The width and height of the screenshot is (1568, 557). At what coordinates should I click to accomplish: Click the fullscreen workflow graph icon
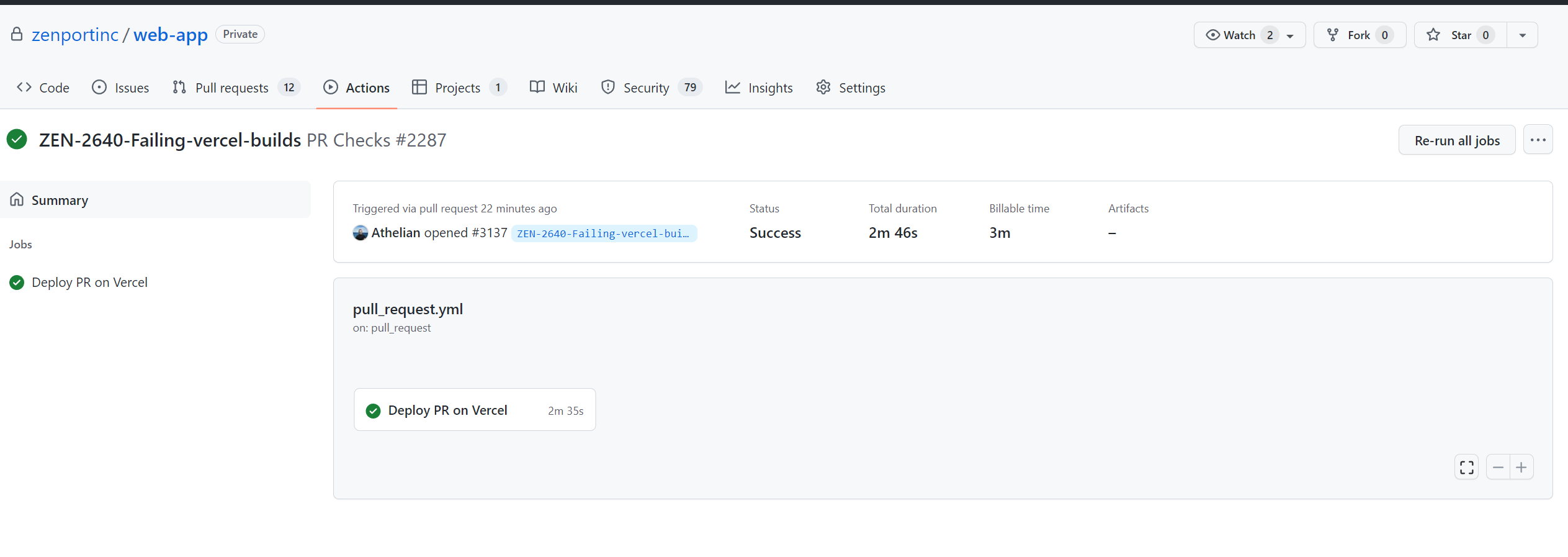pyautogui.click(x=1466, y=467)
